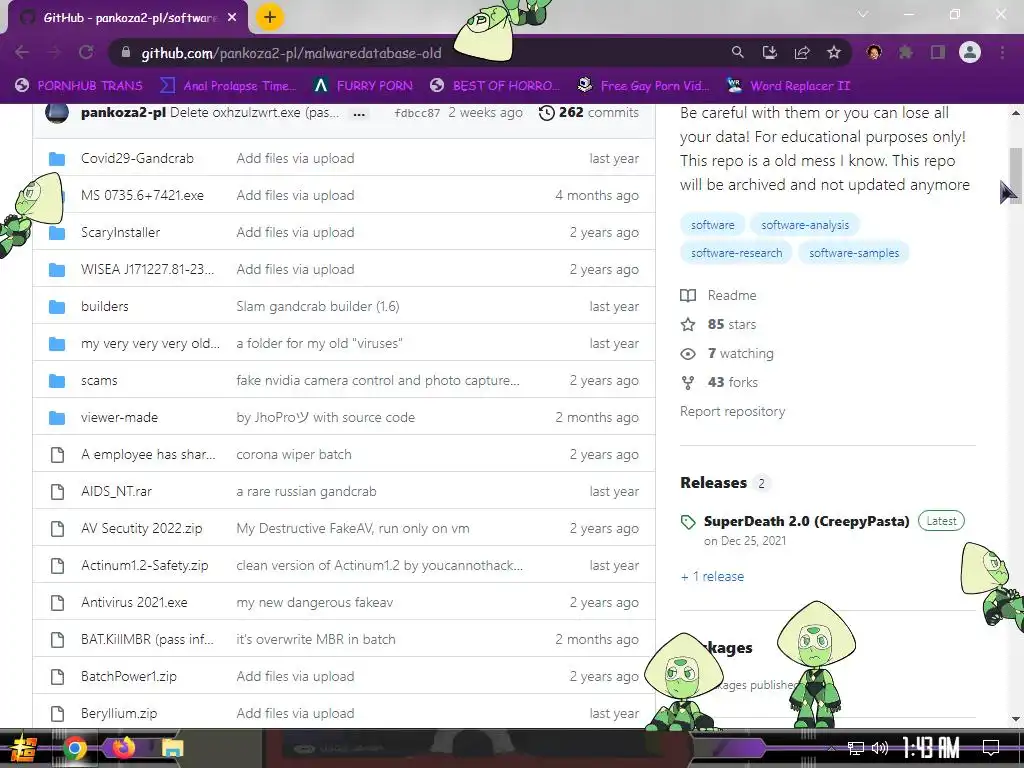Open the tab search chevron
Image resolution: width=1024 pixels, height=768 pixels.
[x=863, y=14]
